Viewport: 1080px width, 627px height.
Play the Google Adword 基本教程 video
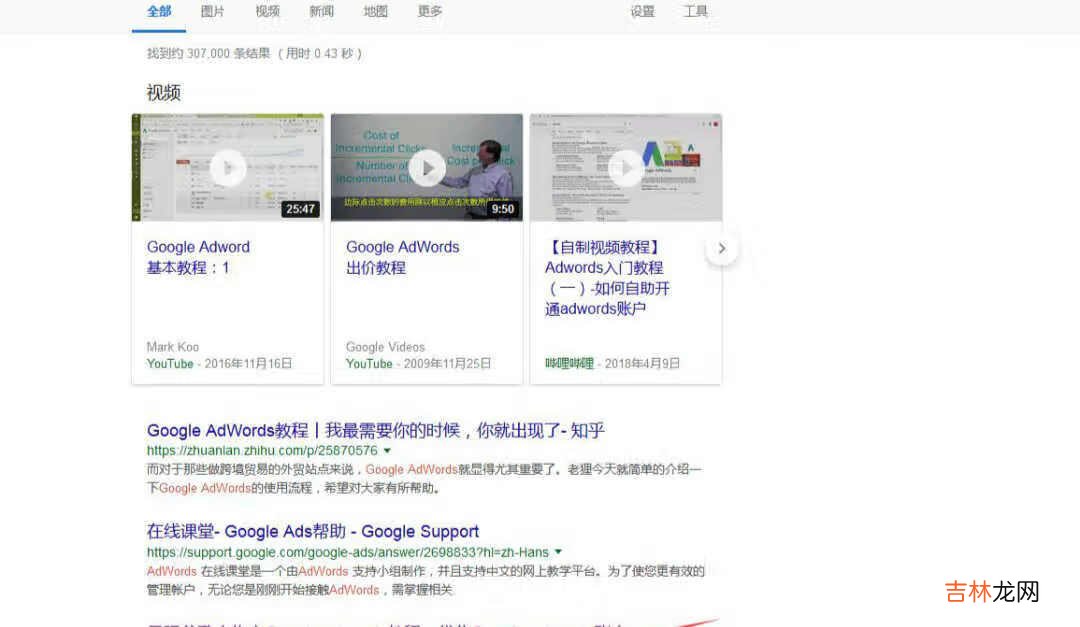click(x=228, y=167)
